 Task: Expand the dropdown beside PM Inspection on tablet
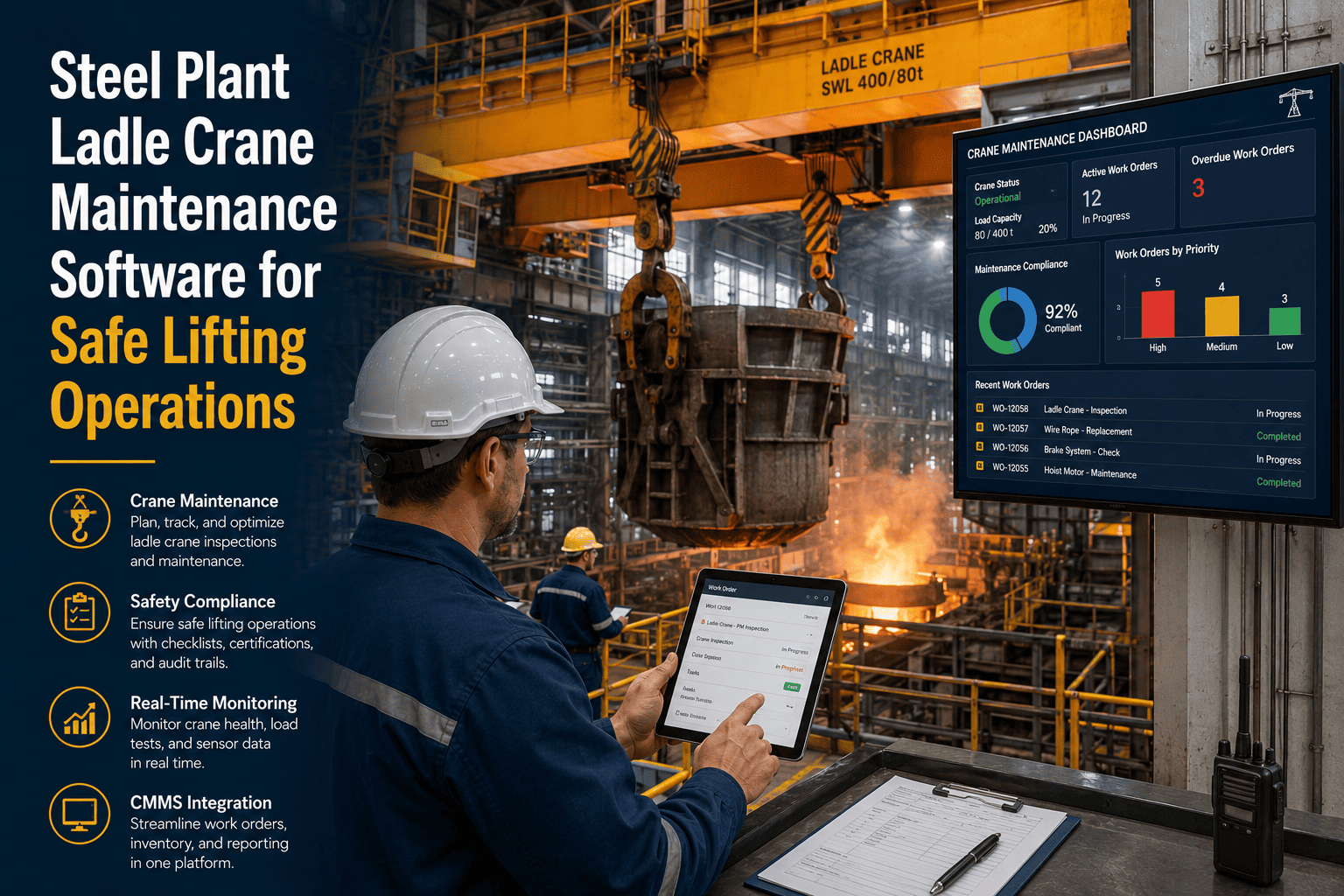810,634
